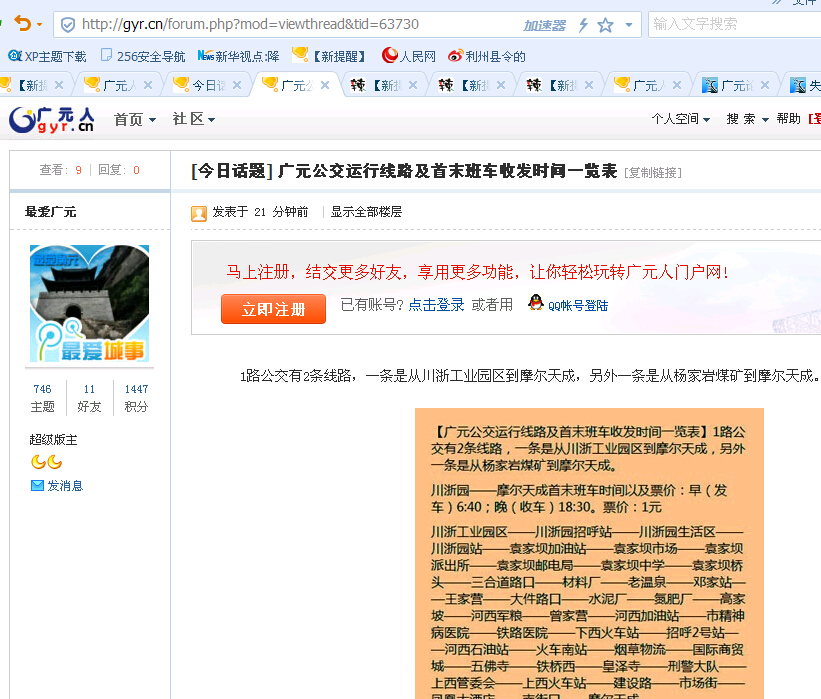The image size is (821, 699).
Task: Click the orange back arrow icon
Action: pos(22,24)
